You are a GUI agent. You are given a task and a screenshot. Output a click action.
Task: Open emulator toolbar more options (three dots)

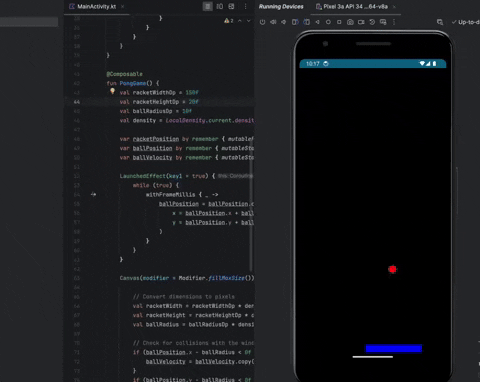tap(394, 22)
